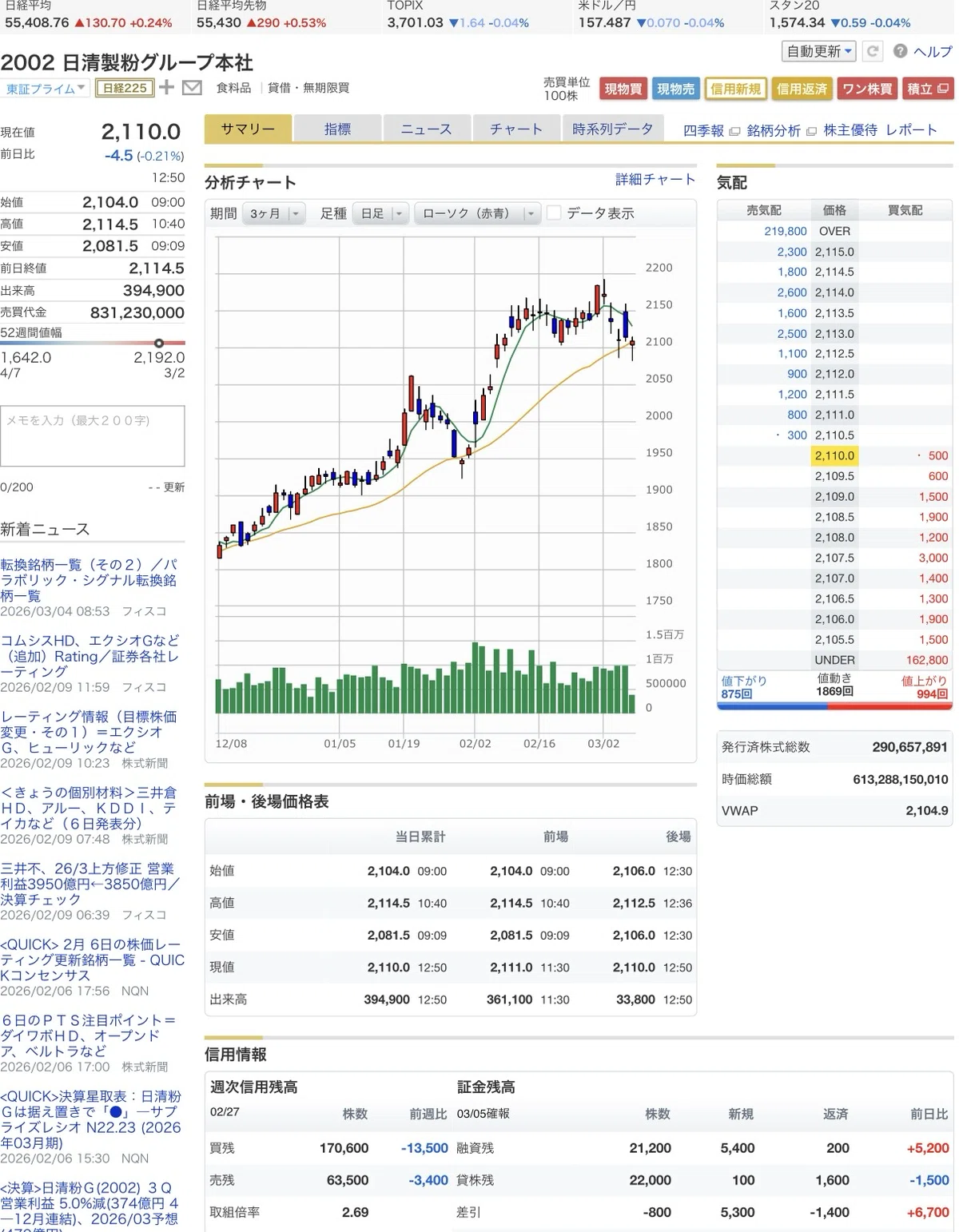Select the サマリー tab
959x1232 pixels.
click(248, 129)
